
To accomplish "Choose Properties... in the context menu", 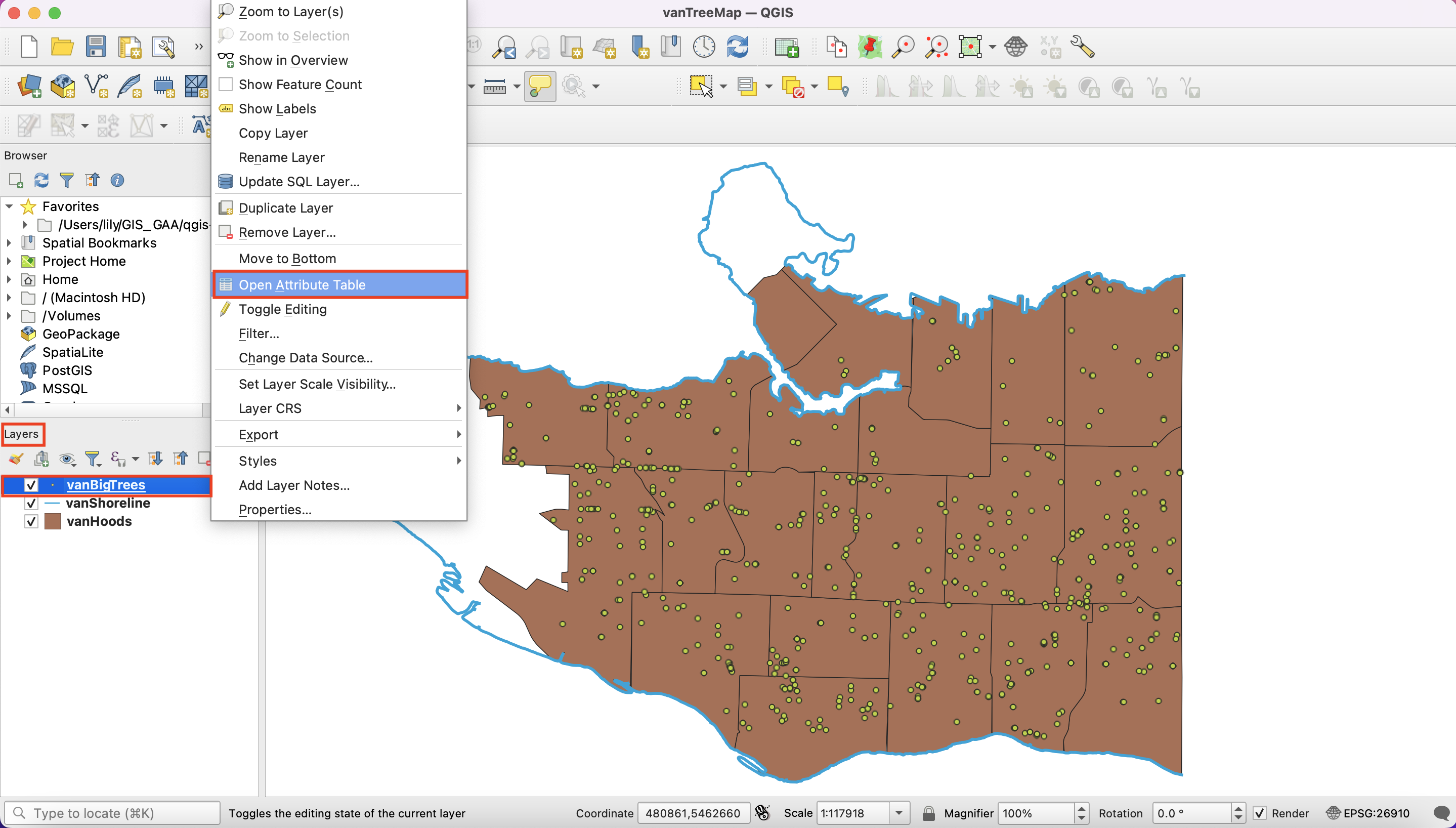I will point(275,510).
